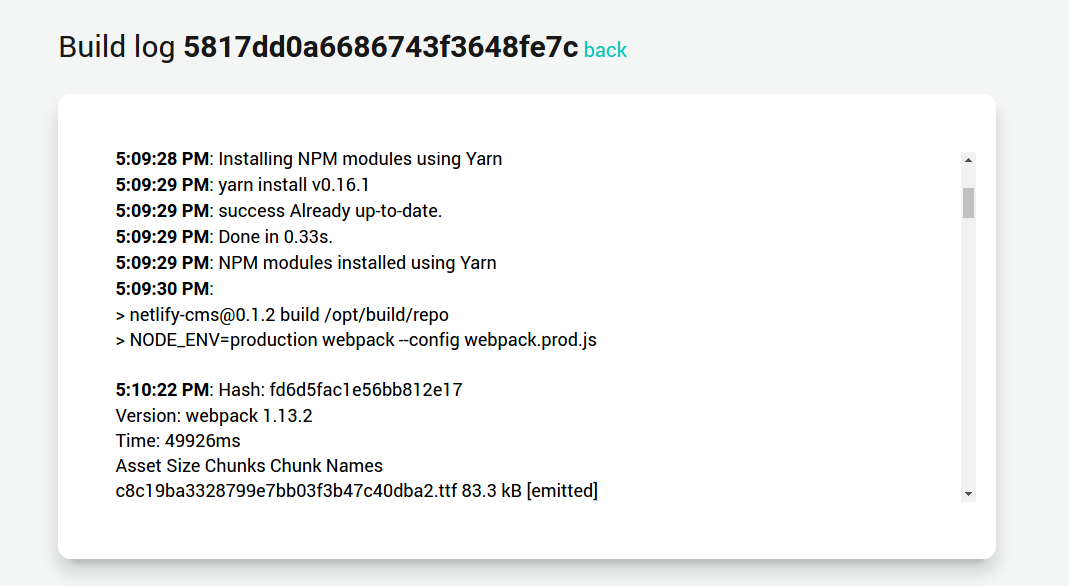The image size is (1069, 586).
Task: Click the "Installing NPM modules using Yarn" line
Action: tap(360, 159)
